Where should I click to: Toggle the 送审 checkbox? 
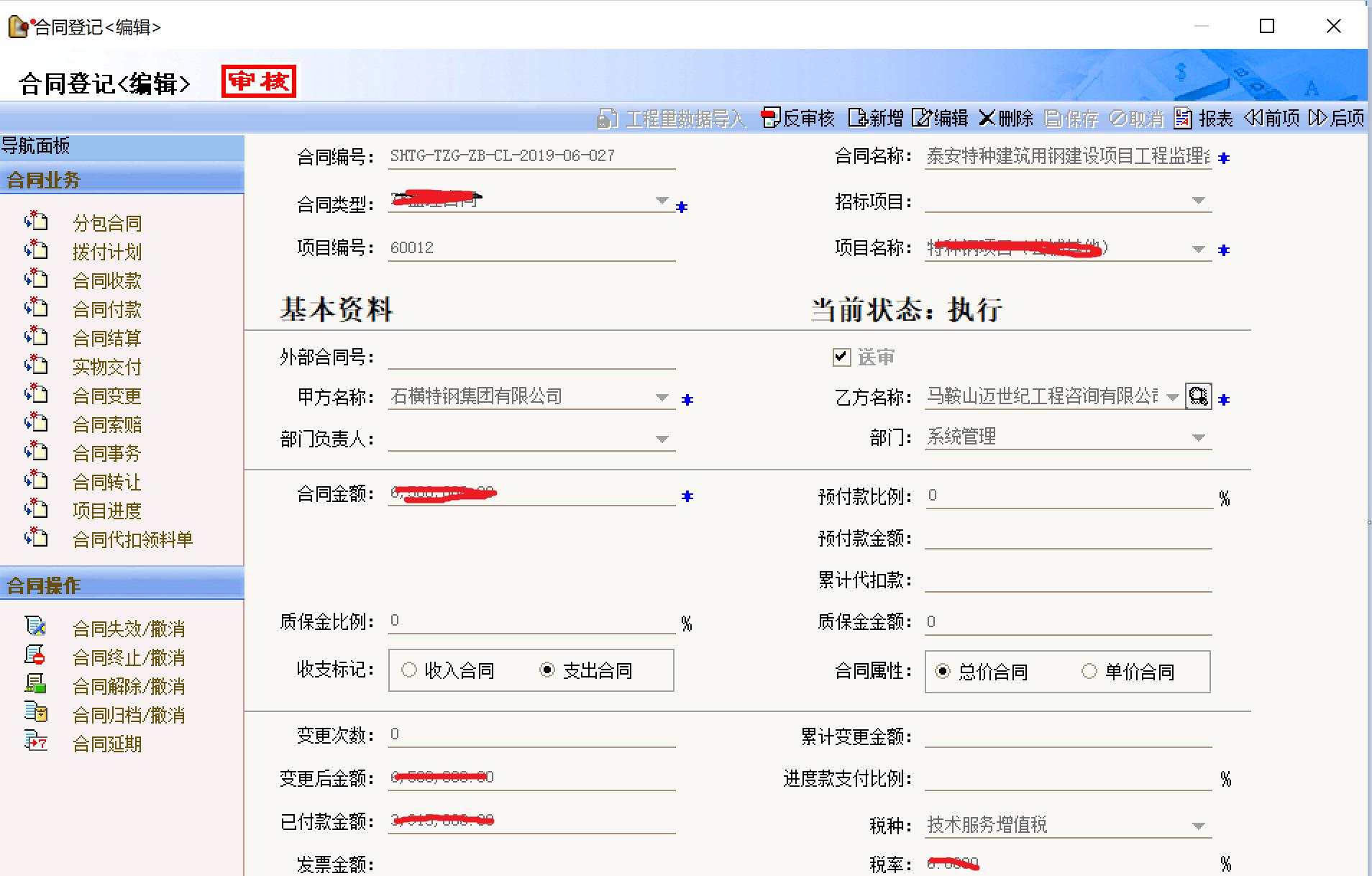tap(841, 357)
